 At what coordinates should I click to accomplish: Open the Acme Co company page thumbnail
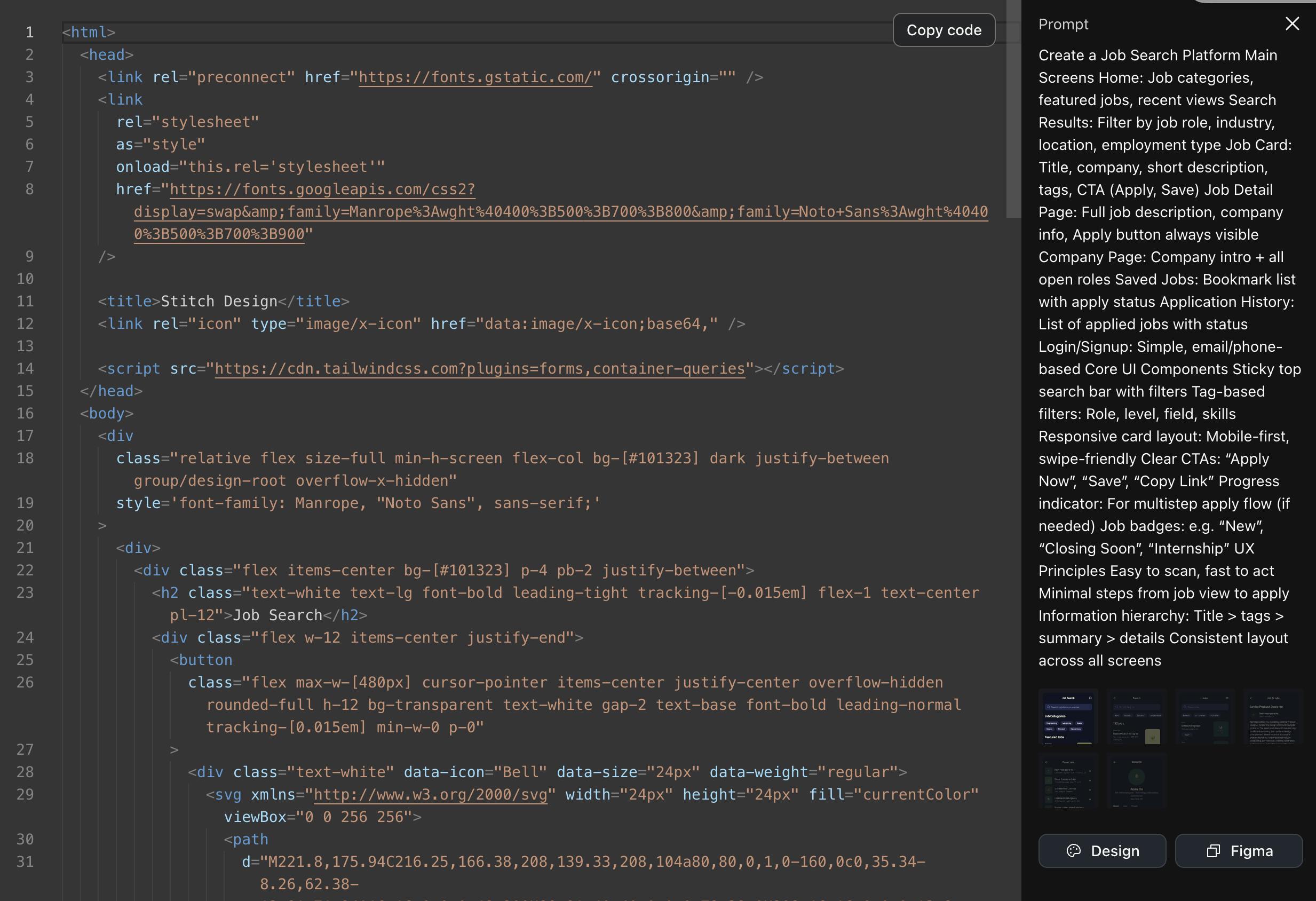(1137, 781)
